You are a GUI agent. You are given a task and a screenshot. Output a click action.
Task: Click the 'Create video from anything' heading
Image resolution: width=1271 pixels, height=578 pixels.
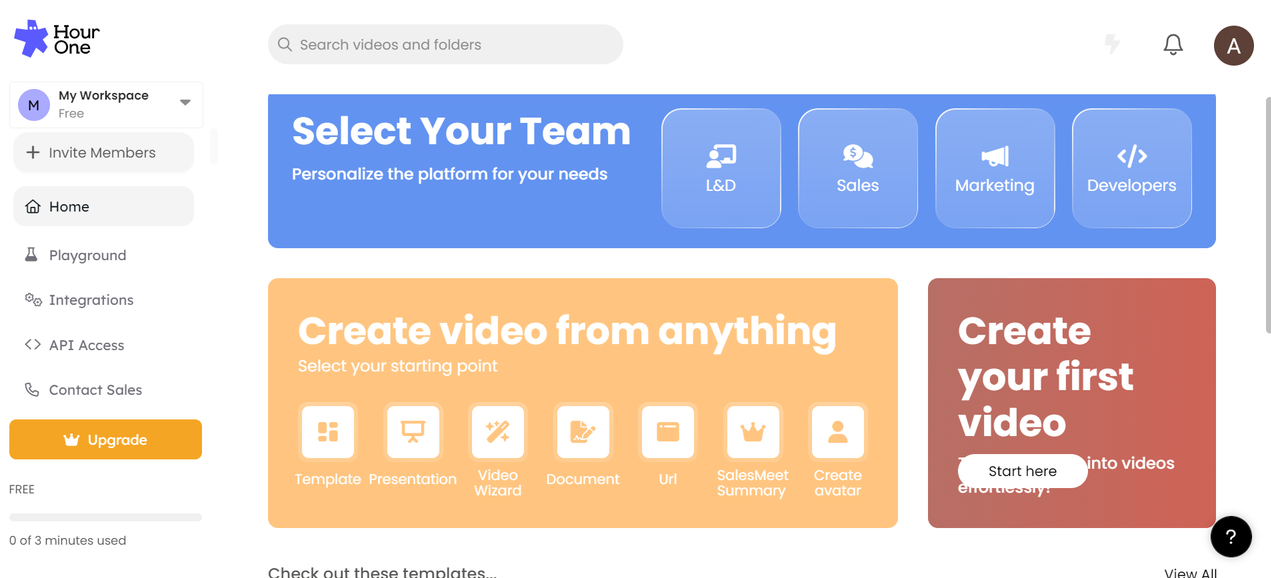click(x=567, y=331)
